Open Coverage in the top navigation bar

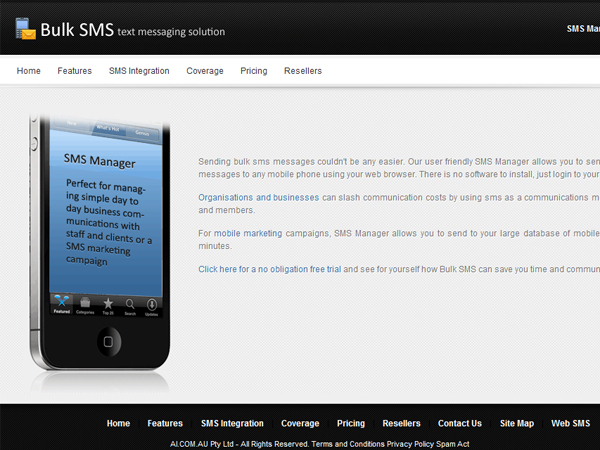click(x=205, y=71)
